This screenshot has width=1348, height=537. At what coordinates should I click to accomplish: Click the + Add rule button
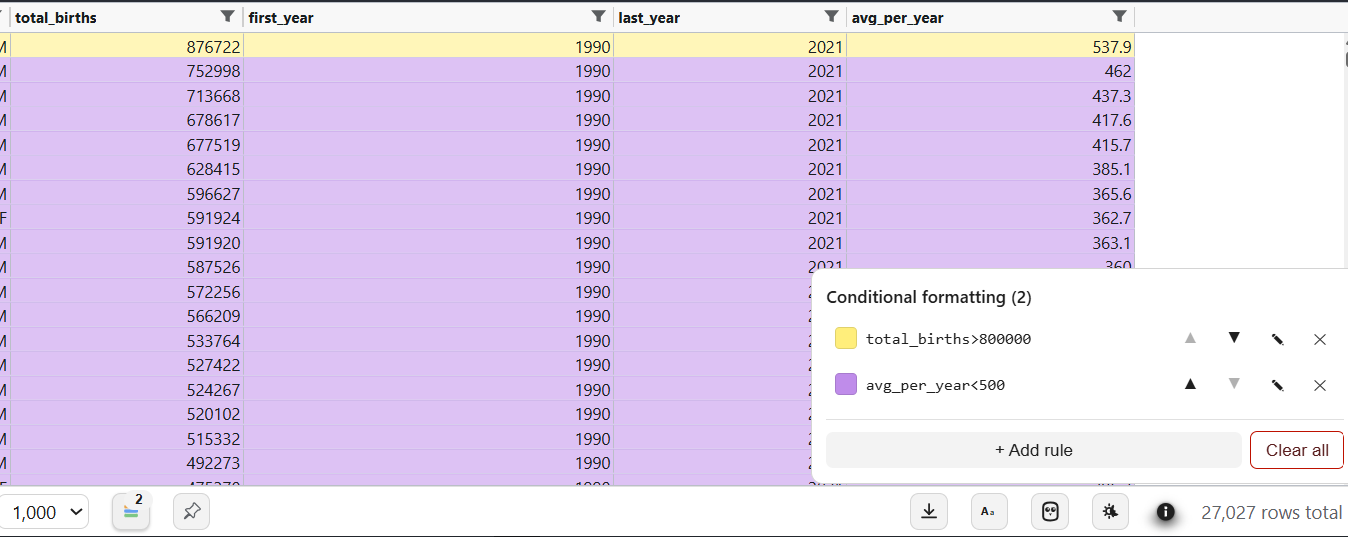(x=1034, y=450)
